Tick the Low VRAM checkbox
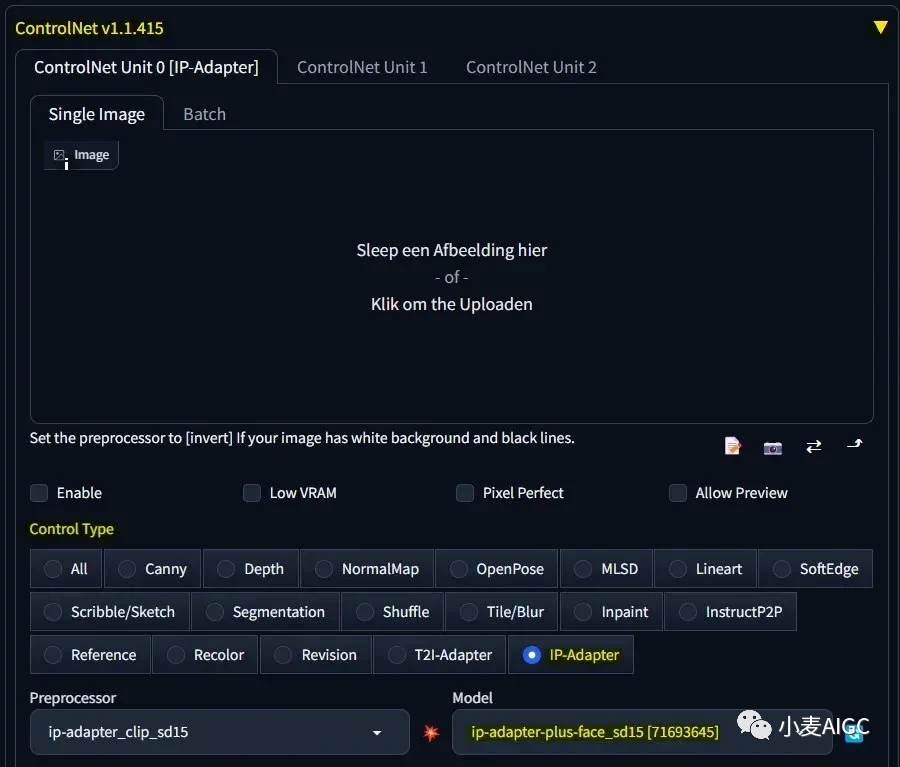 point(252,493)
